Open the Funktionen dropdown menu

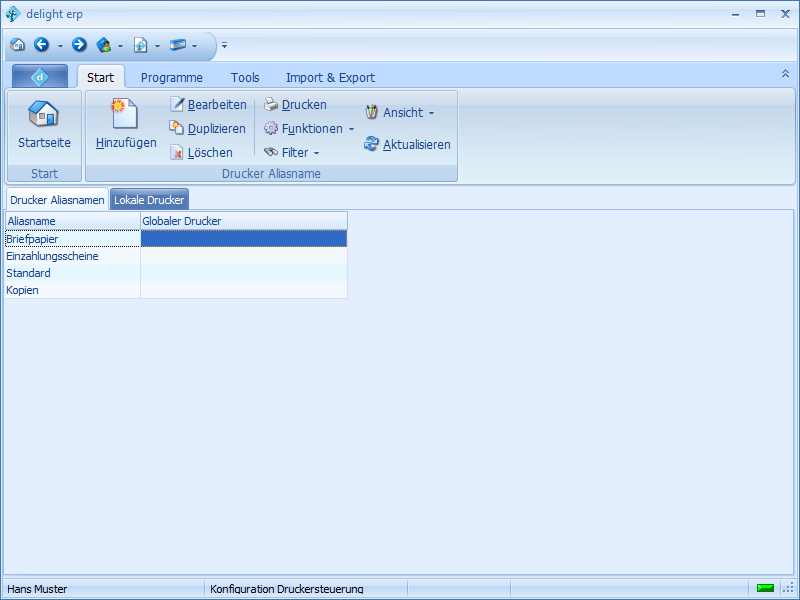(309, 129)
